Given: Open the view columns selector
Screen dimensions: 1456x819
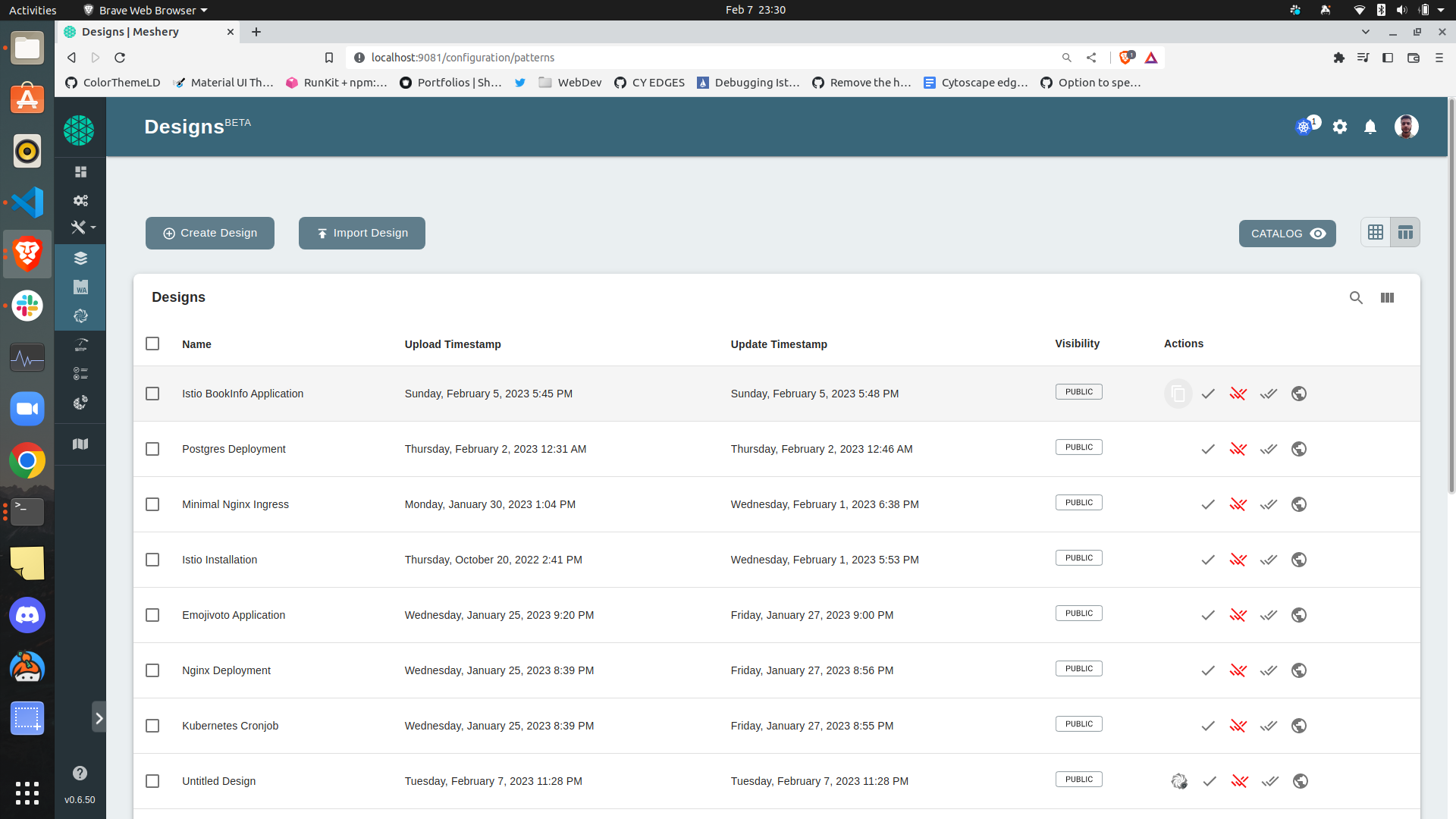Looking at the screenshot, I should pos(1387,298).
